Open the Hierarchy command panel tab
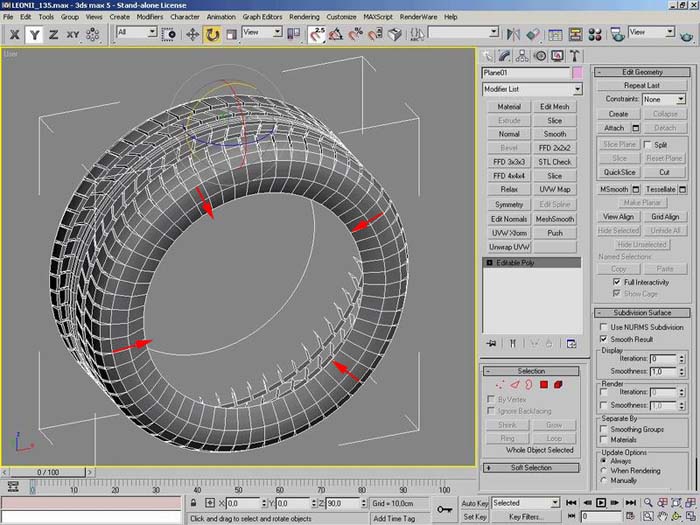The width and height of the screenshot is (700, 525). (x=523, y=56)
